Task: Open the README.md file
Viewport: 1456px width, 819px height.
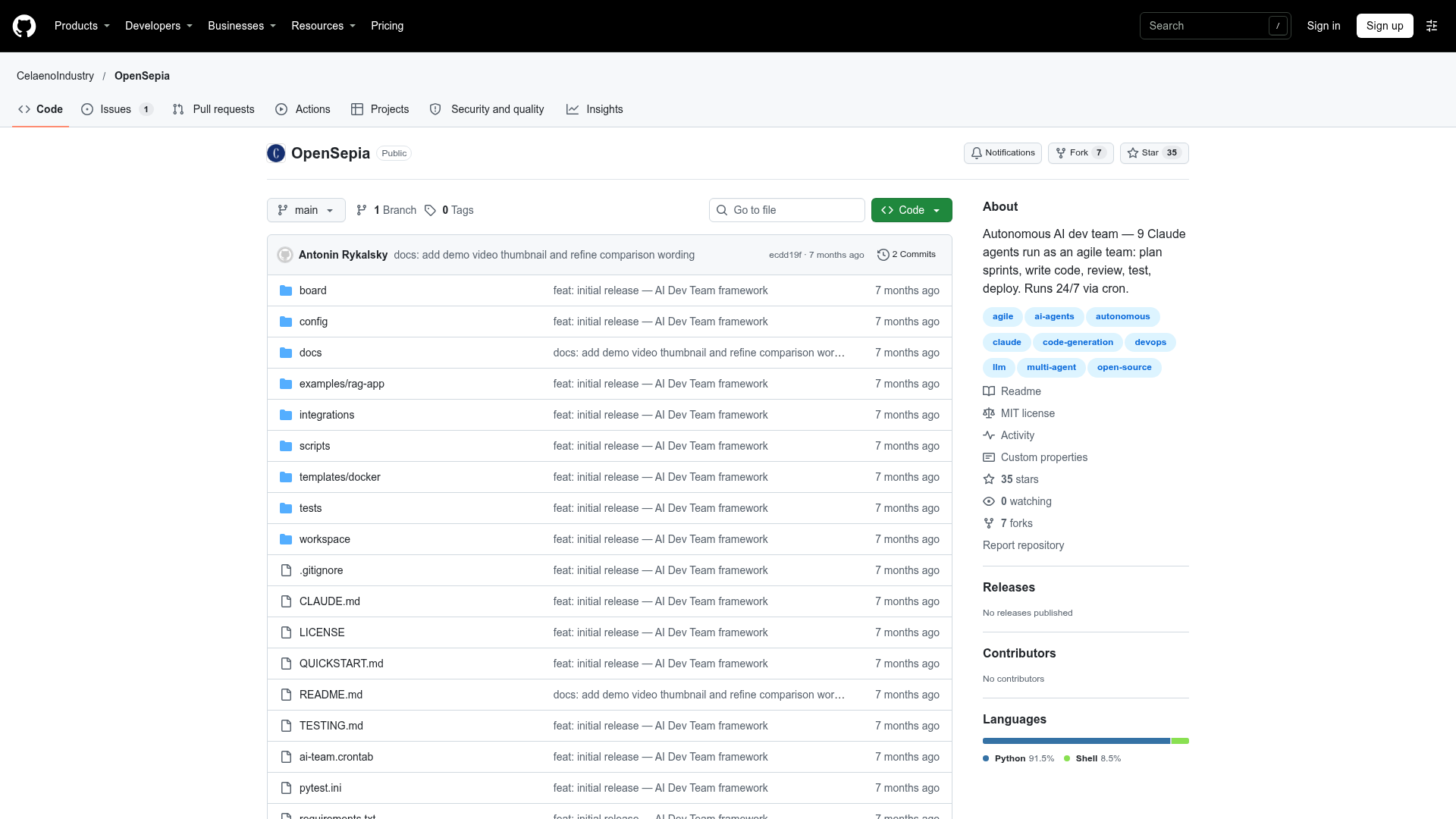Action: 331,695
